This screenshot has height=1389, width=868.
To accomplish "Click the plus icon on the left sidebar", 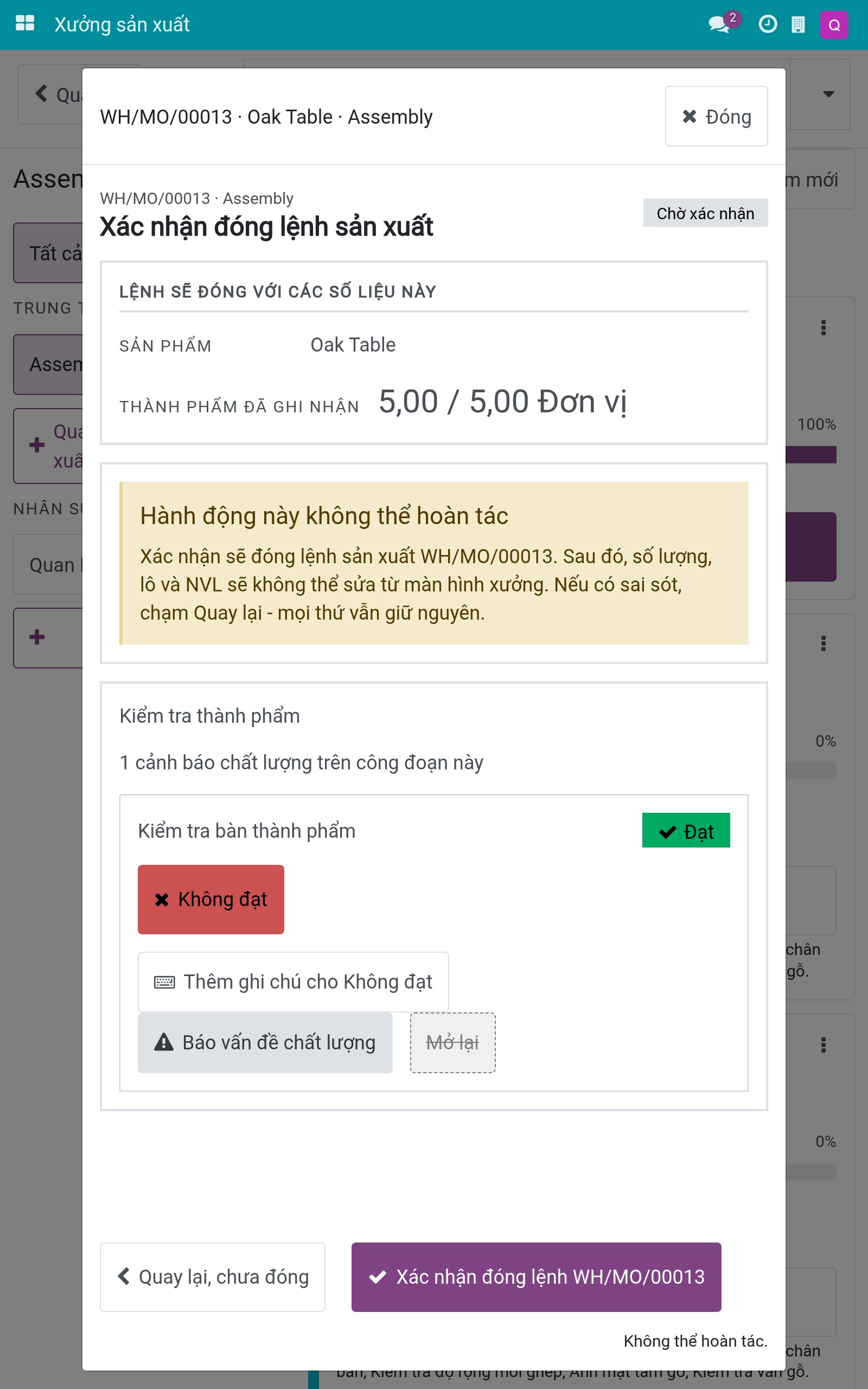I will [37, 637].
